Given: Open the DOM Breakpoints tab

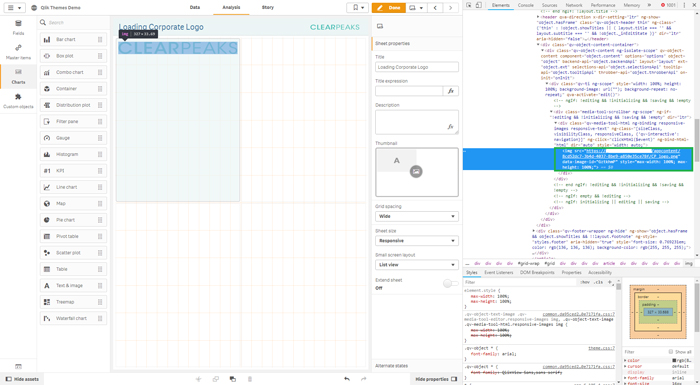Looking at the screenshot, I should click(537, 272).
